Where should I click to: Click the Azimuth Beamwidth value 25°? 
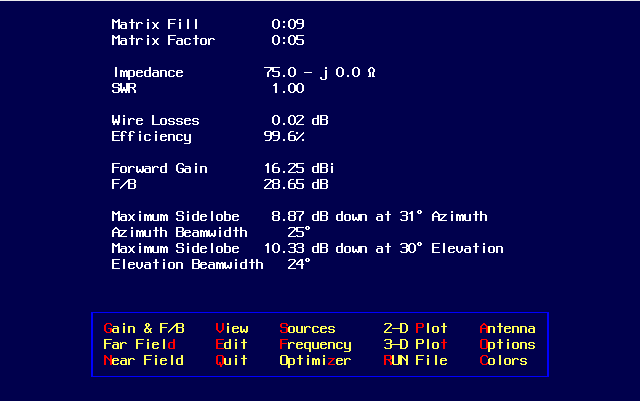[x=299, y=232]
